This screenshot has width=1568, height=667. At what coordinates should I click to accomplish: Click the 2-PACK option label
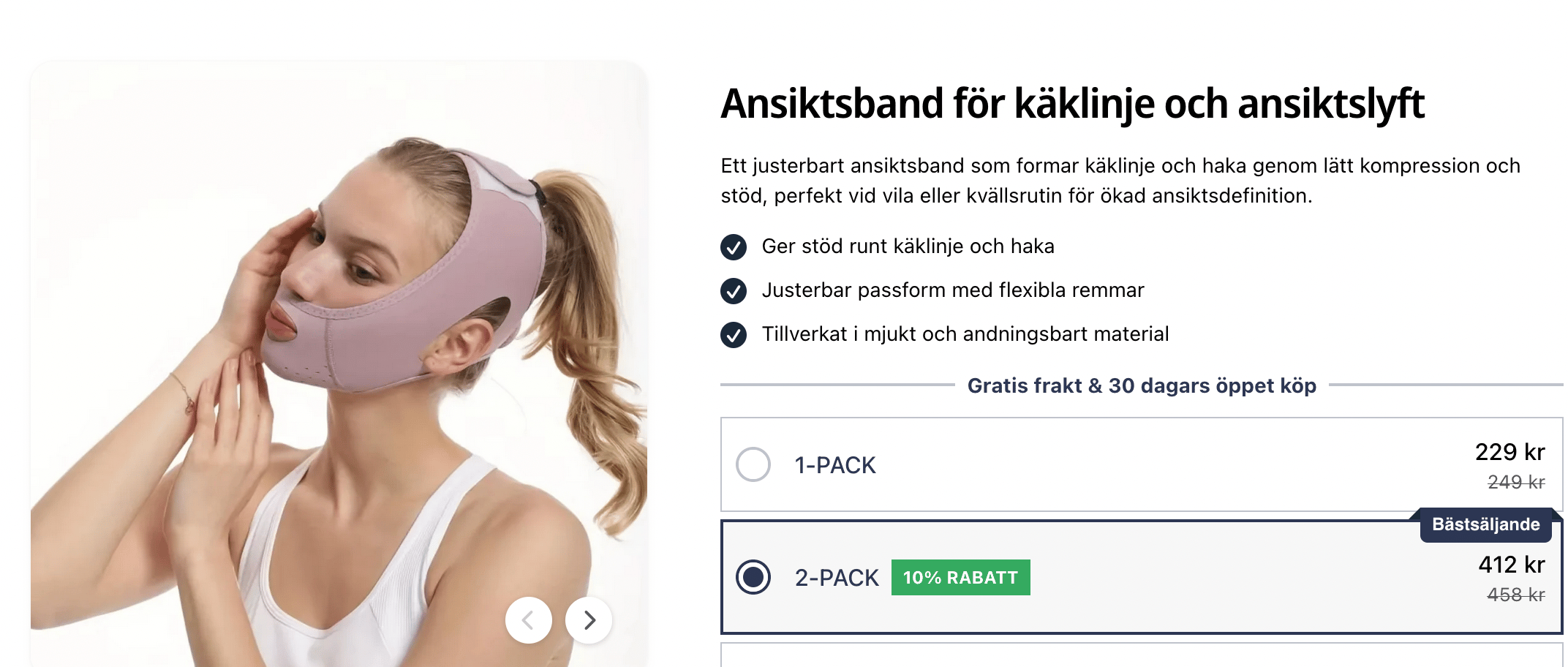[x=837, y=578]
